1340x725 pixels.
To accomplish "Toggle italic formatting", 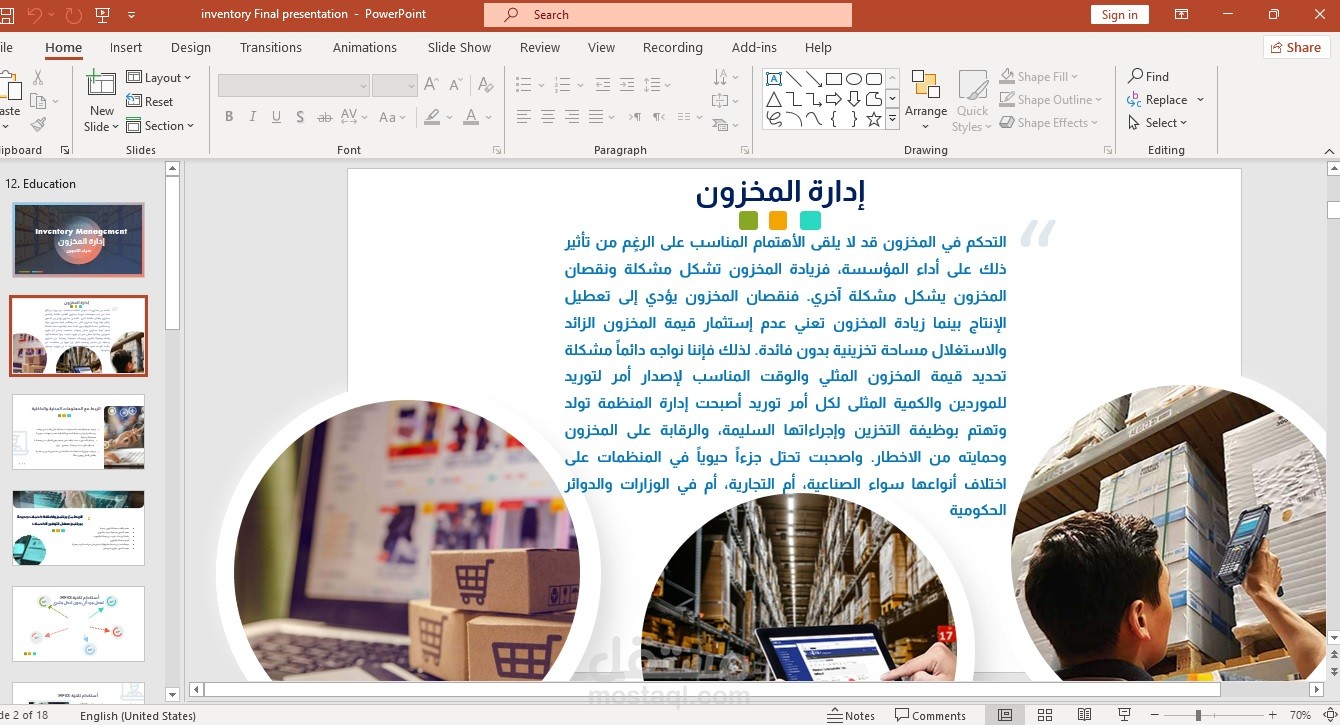I will [252, 116].
